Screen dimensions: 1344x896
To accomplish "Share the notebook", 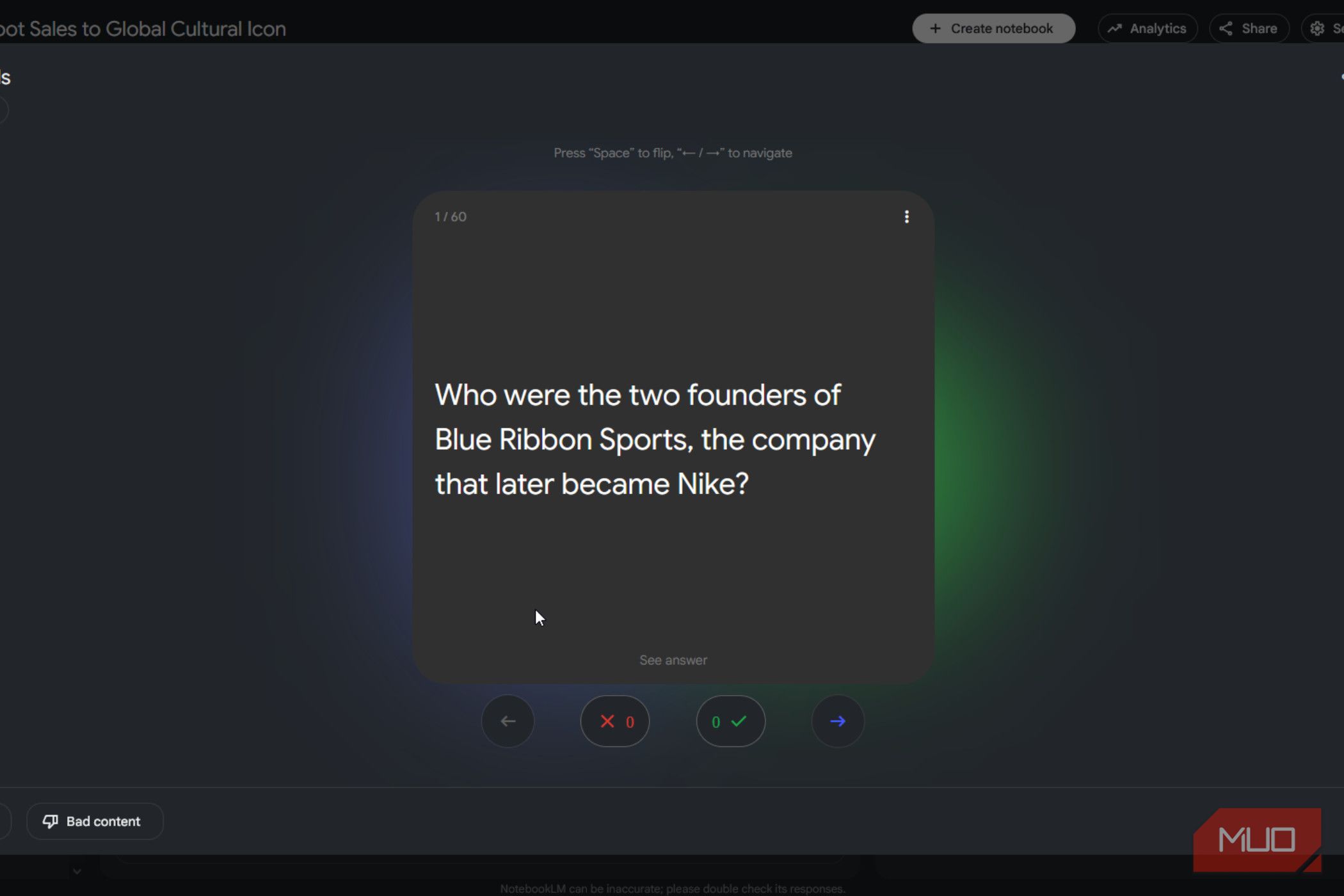I will tap(1249, 28).
